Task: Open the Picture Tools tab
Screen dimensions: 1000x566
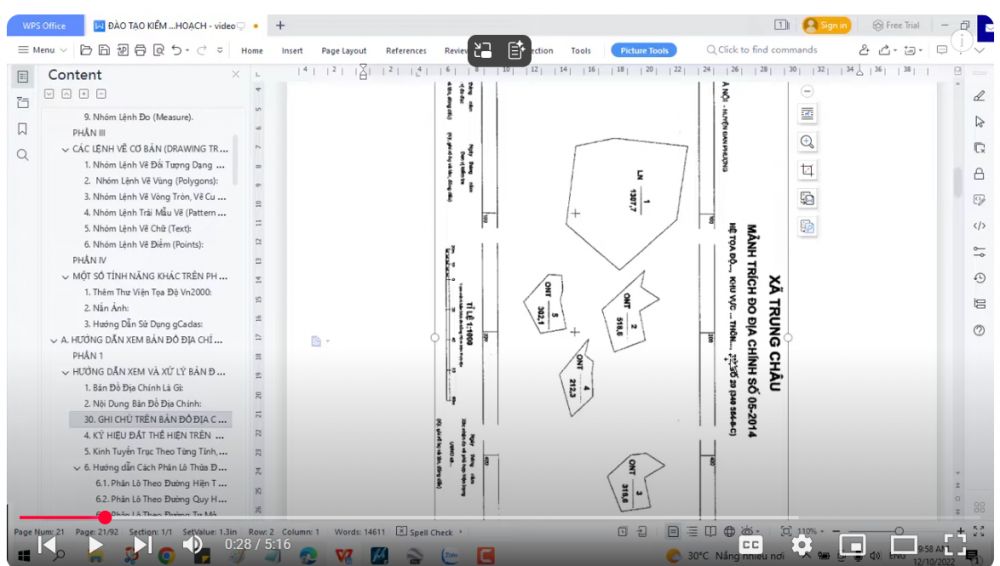Action: [x=643, y=50]
